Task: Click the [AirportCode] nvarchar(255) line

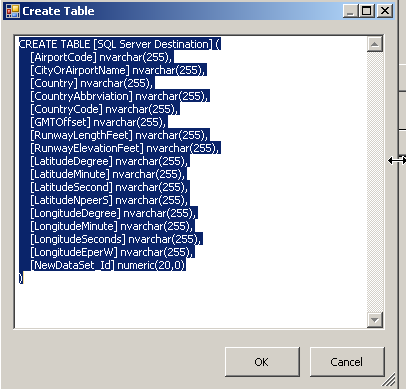Action: tap(101, 57)
